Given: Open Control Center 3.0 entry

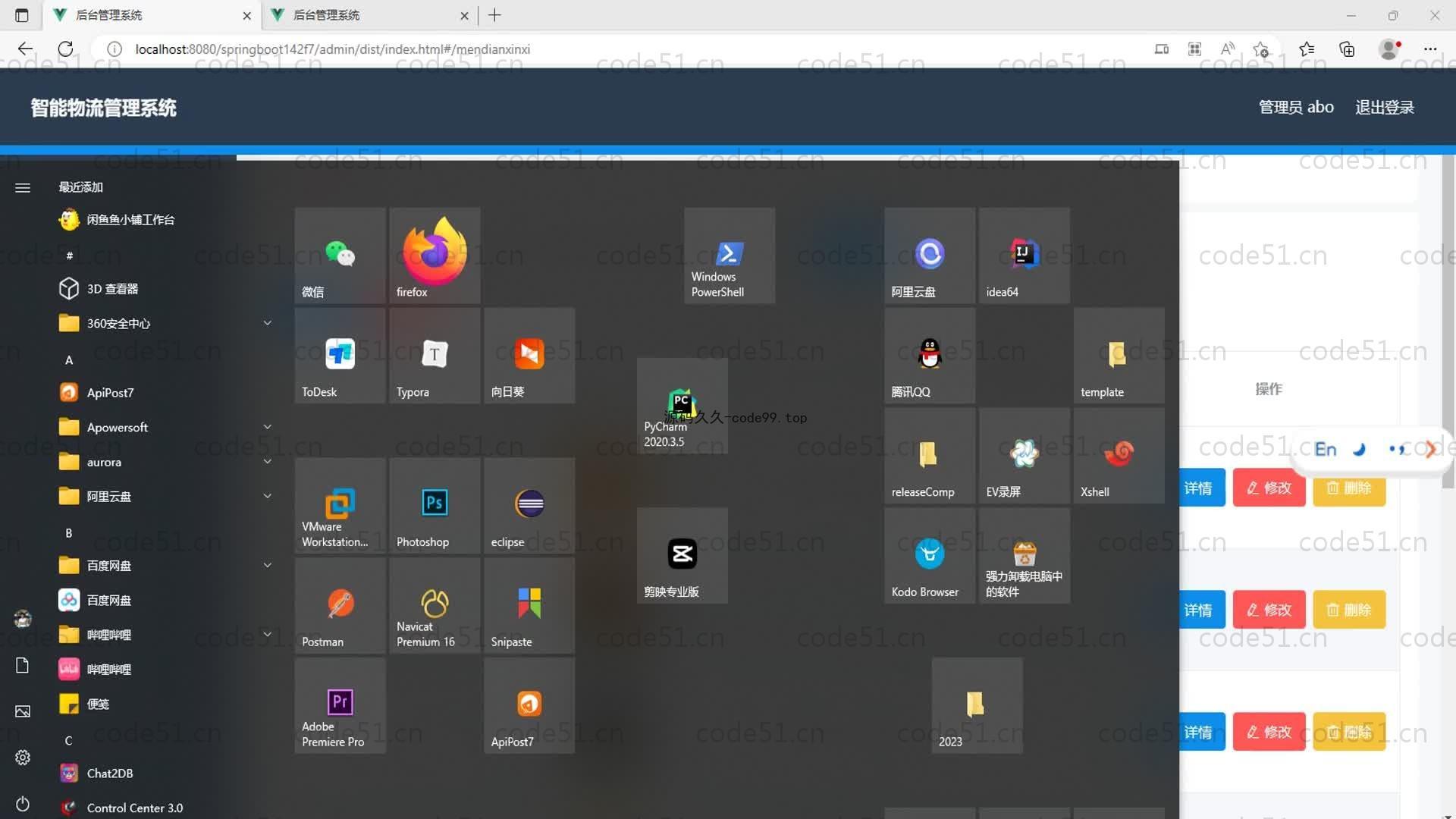Looking at the screenshot, I should click(x=165, y=808).
